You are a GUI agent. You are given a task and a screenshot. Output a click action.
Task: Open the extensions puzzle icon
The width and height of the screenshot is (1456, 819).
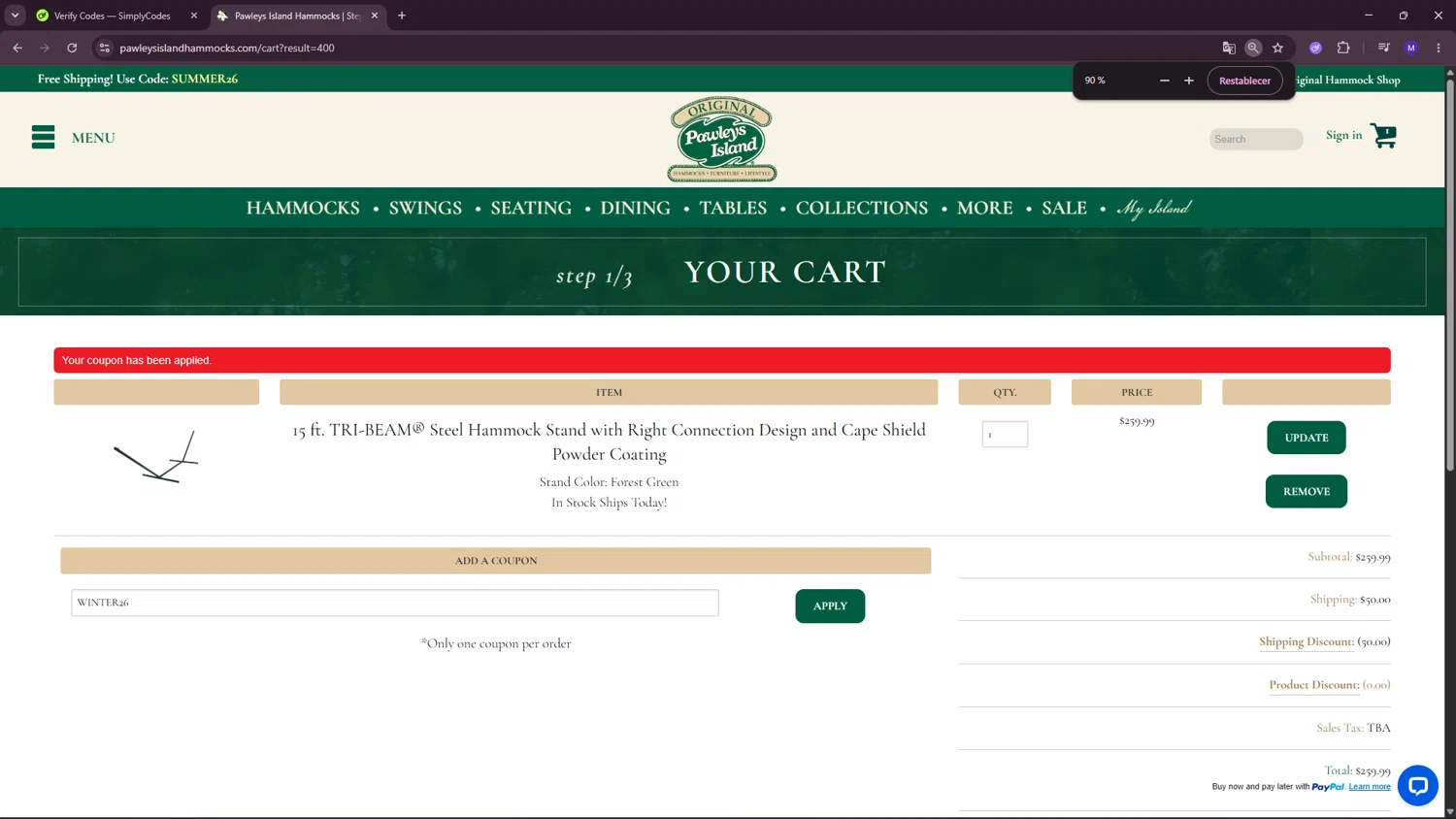pyautogui.click(x=1343, y=48)
